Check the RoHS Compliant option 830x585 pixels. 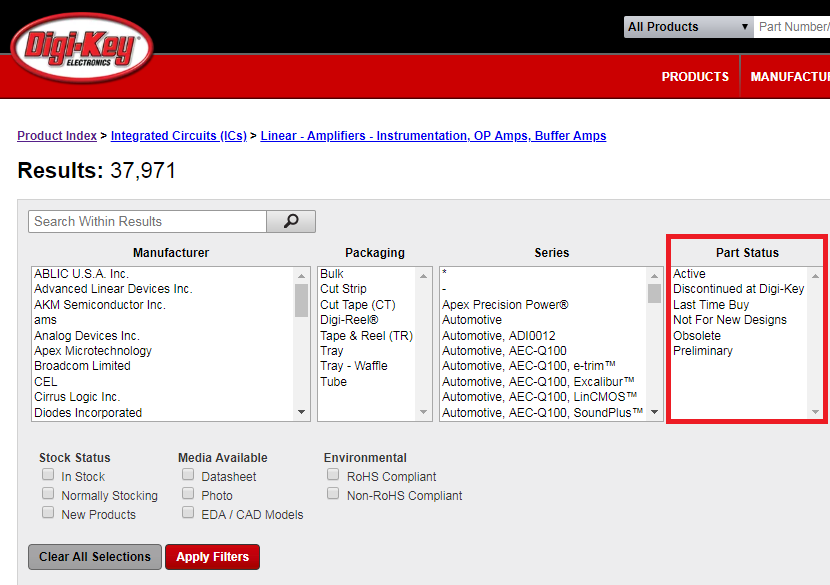click(334, 476)
